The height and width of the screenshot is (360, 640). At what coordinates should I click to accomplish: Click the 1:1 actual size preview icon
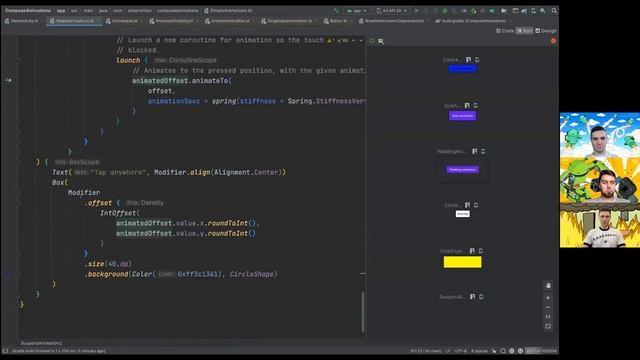coord(548,317)
